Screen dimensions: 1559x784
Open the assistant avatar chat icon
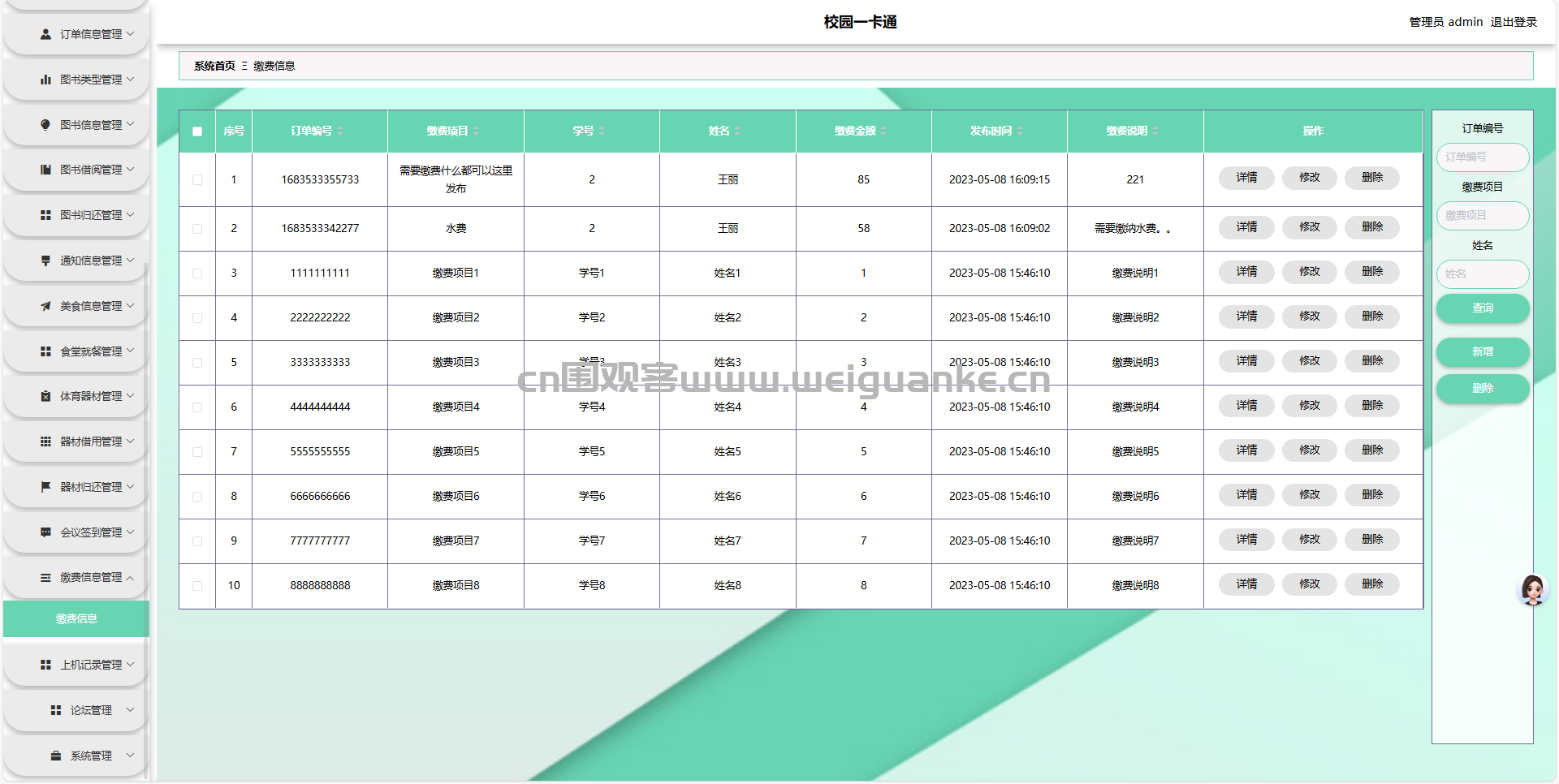pyautogui.click(x=1533, y=590)
